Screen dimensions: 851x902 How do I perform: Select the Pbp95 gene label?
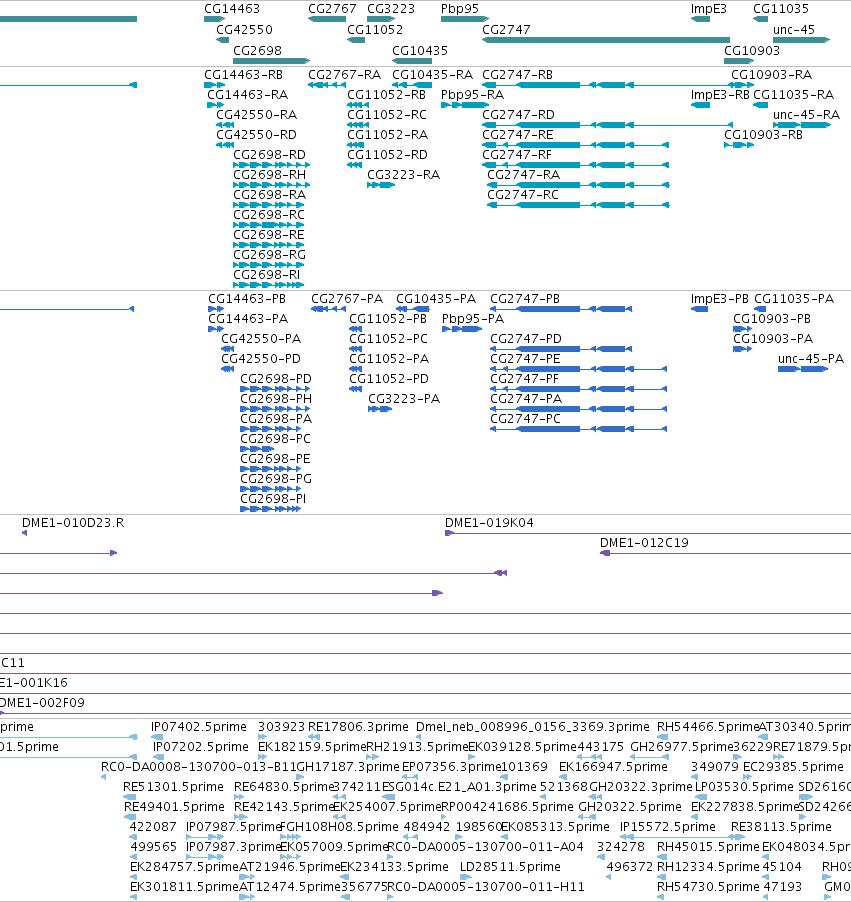point(460,9)
